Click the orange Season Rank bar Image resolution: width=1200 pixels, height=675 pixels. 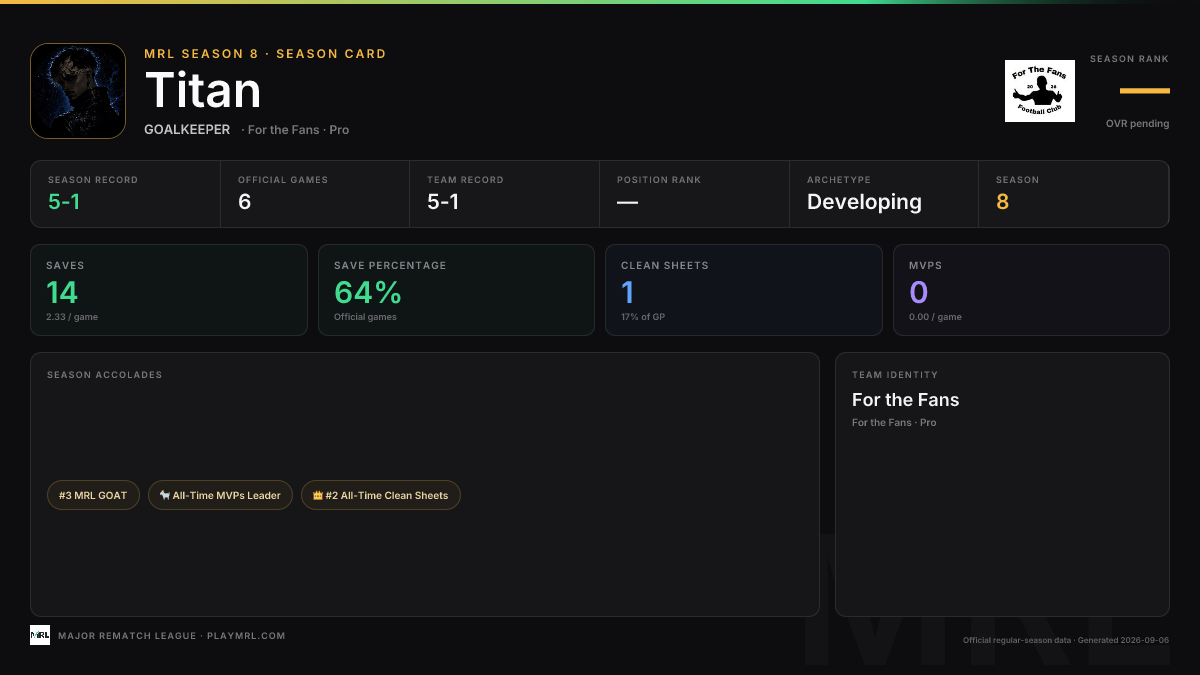click(x=1145, y=91)
